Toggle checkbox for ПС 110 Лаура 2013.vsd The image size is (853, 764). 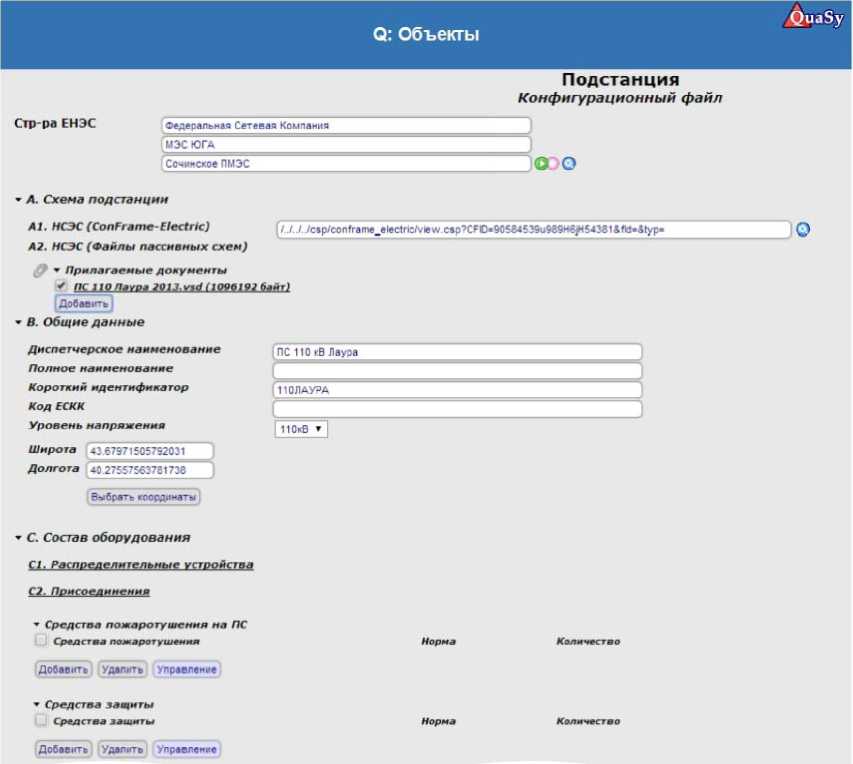[61, 285]
